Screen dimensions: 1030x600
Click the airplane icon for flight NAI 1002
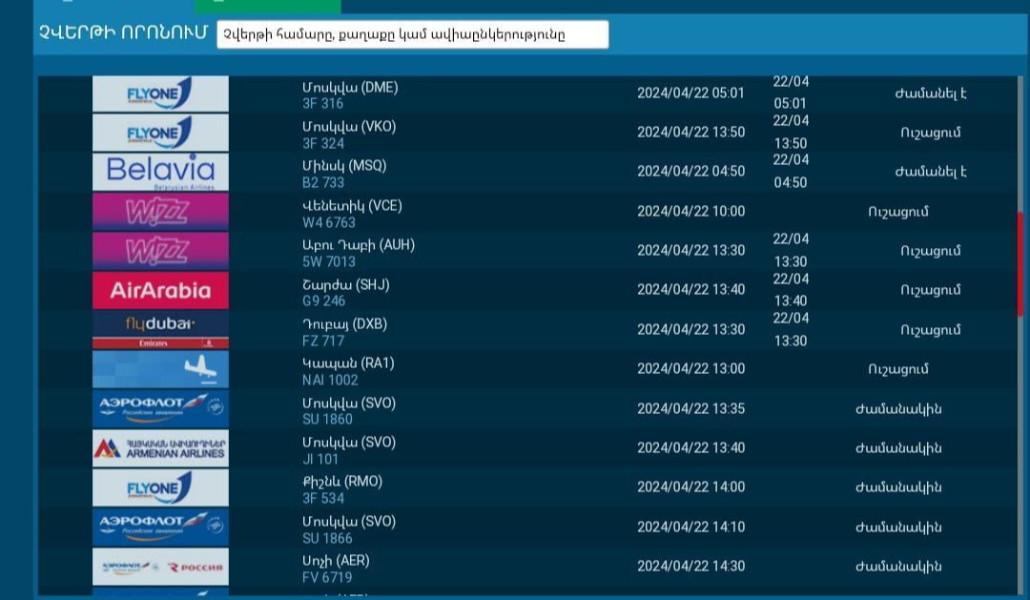pyautogui.click(x=160, y=369)
